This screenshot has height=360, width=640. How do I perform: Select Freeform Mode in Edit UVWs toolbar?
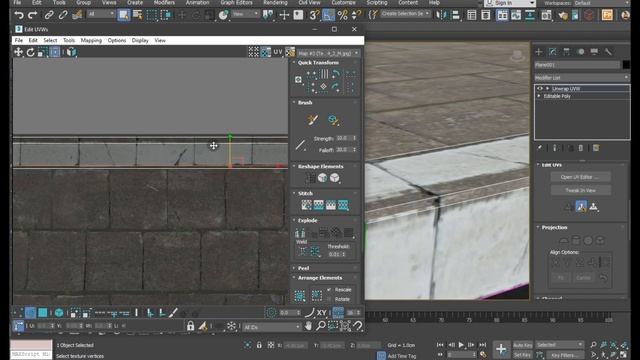(x=54, y=52)
